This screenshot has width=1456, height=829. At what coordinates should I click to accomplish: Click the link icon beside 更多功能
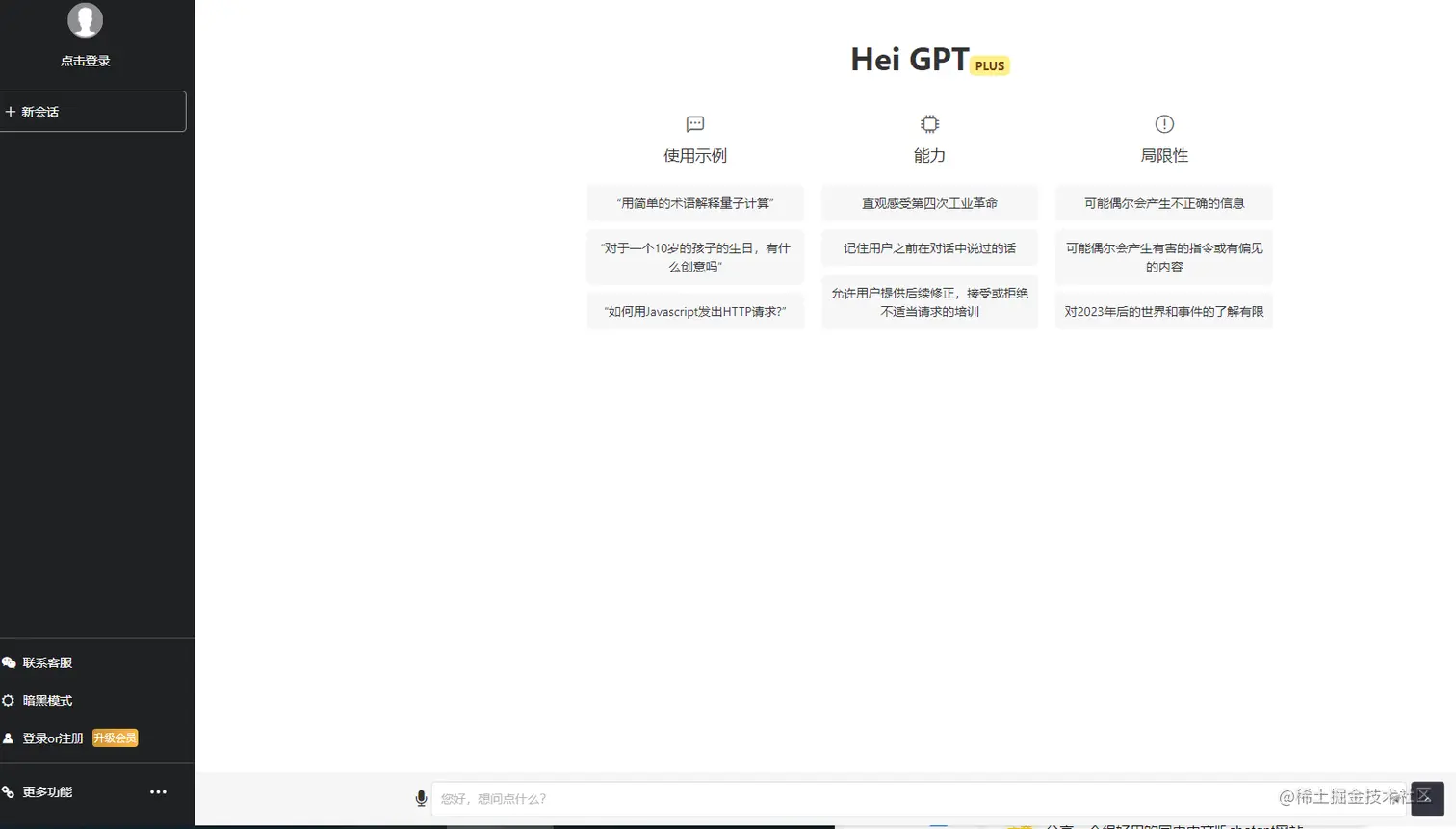[x=8, y=791]
